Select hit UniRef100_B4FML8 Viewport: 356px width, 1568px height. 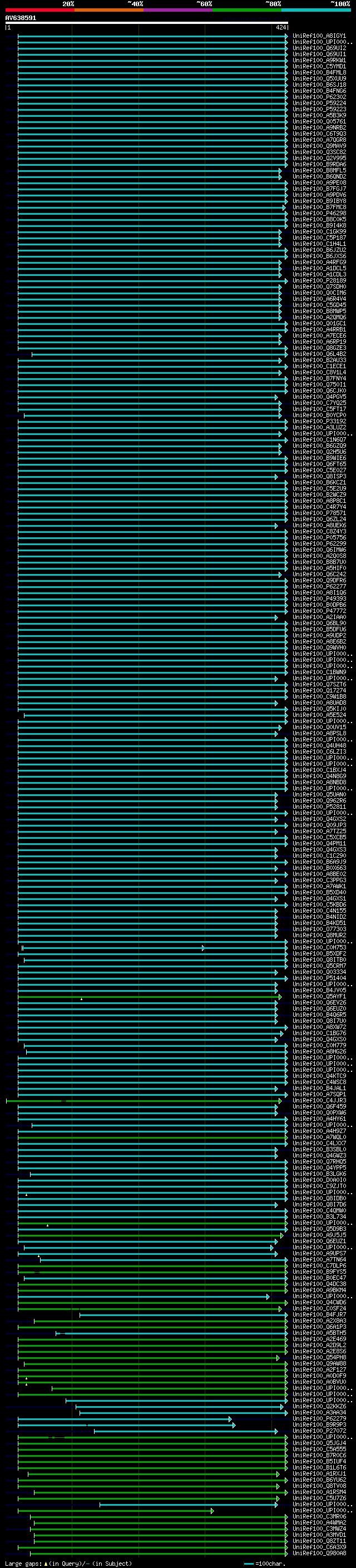click(319, 72)
